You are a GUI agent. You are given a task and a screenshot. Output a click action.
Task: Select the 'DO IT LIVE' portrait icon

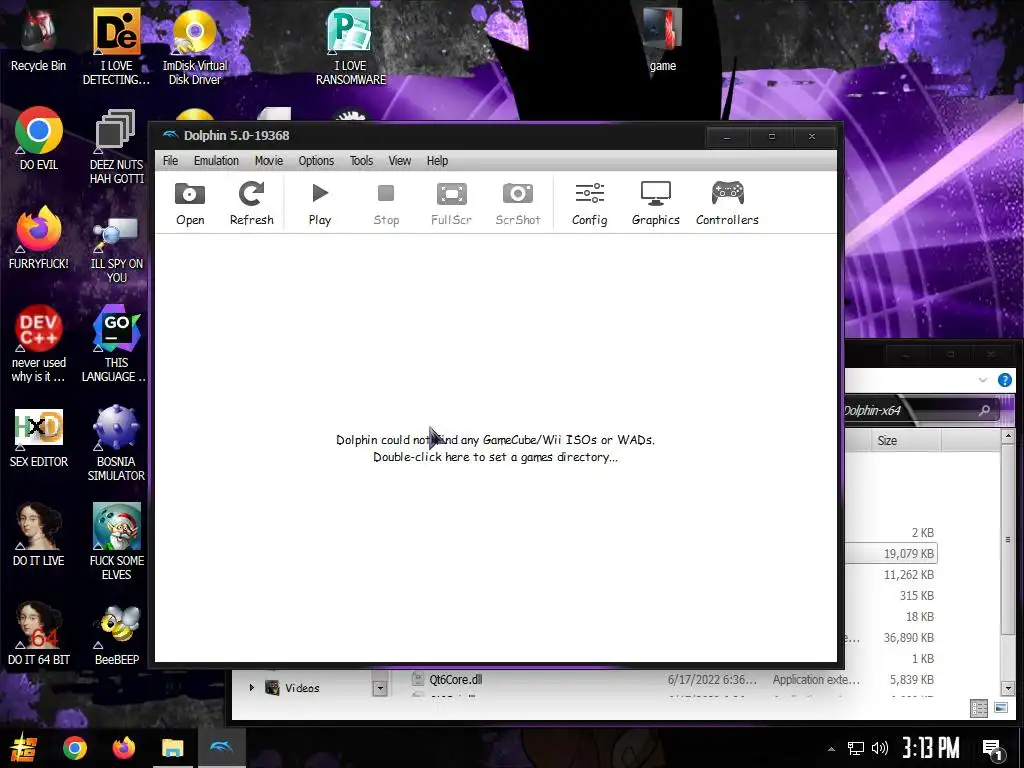pos(39,534)
